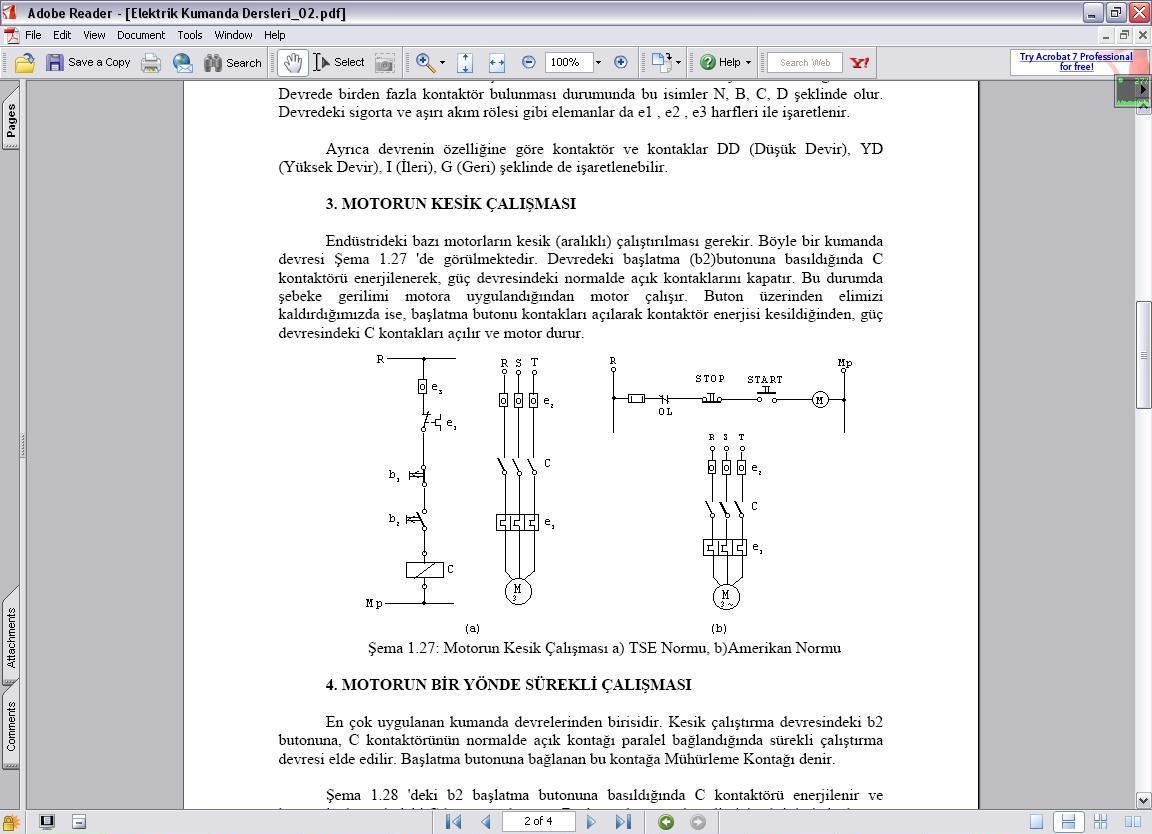Click the Fit Width icon

pyautogui.click(x=496, y=62)
